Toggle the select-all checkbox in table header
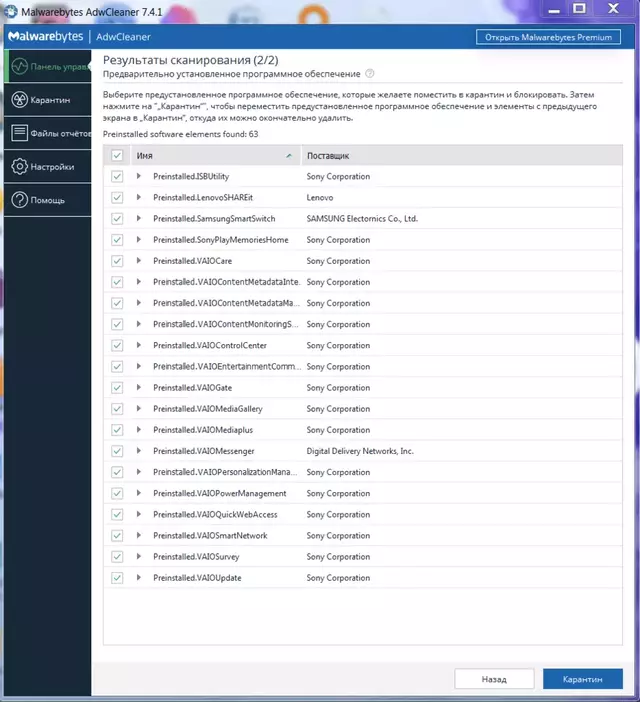Screen dimensions: 640x702 [117, 155]
